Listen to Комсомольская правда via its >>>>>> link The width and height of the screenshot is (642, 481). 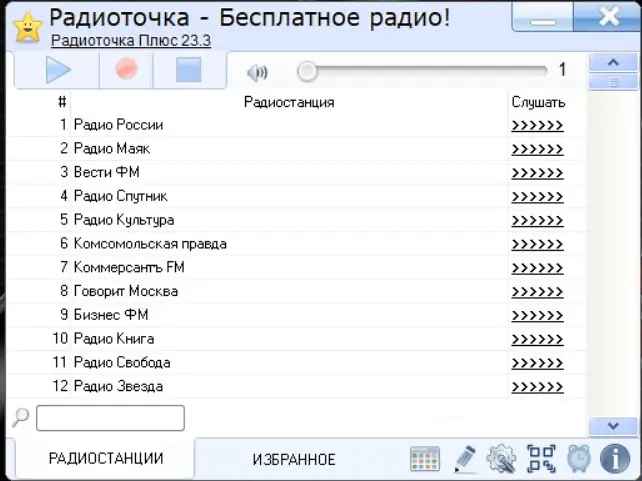pos(537,244)
